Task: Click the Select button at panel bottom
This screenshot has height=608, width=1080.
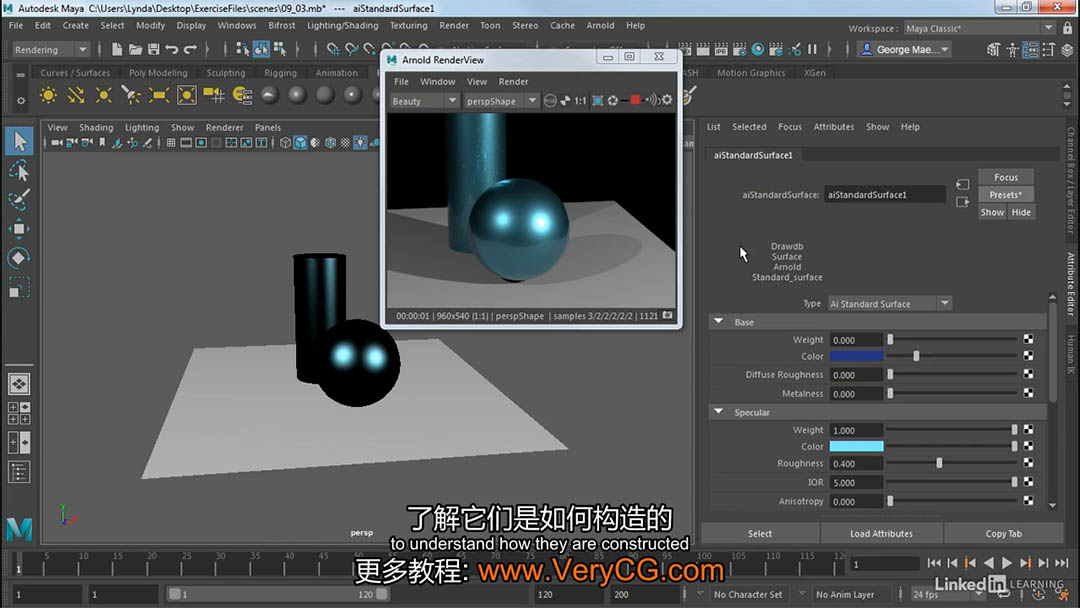Action: coord(760,534)
